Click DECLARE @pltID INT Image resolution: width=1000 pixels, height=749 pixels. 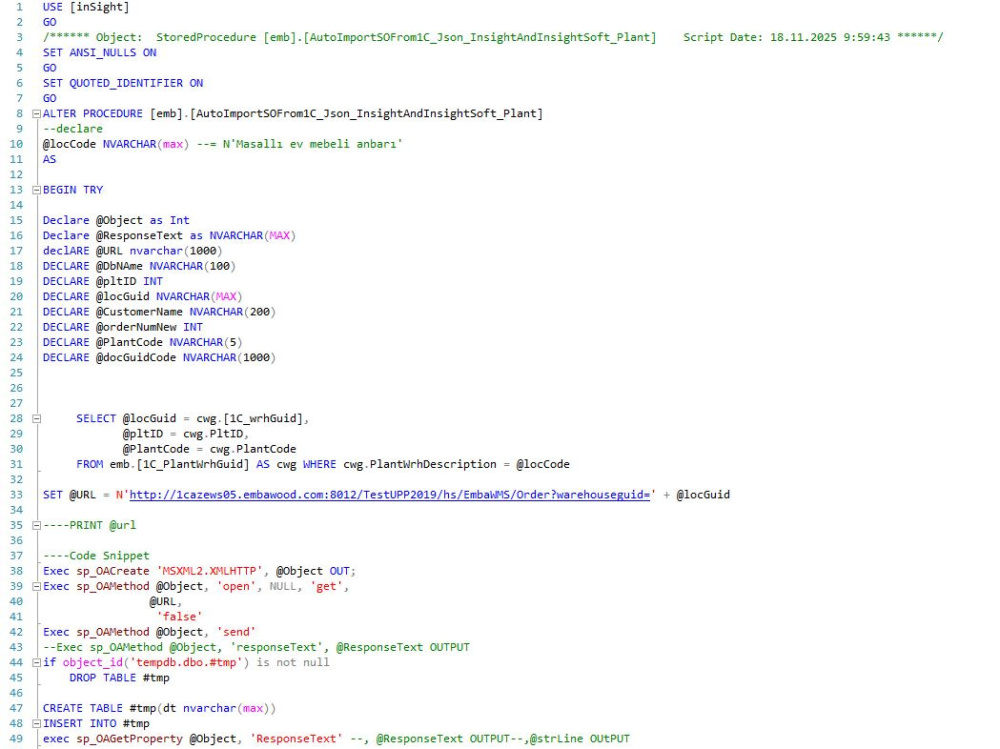pyautogui.click(x=103, y=281)
